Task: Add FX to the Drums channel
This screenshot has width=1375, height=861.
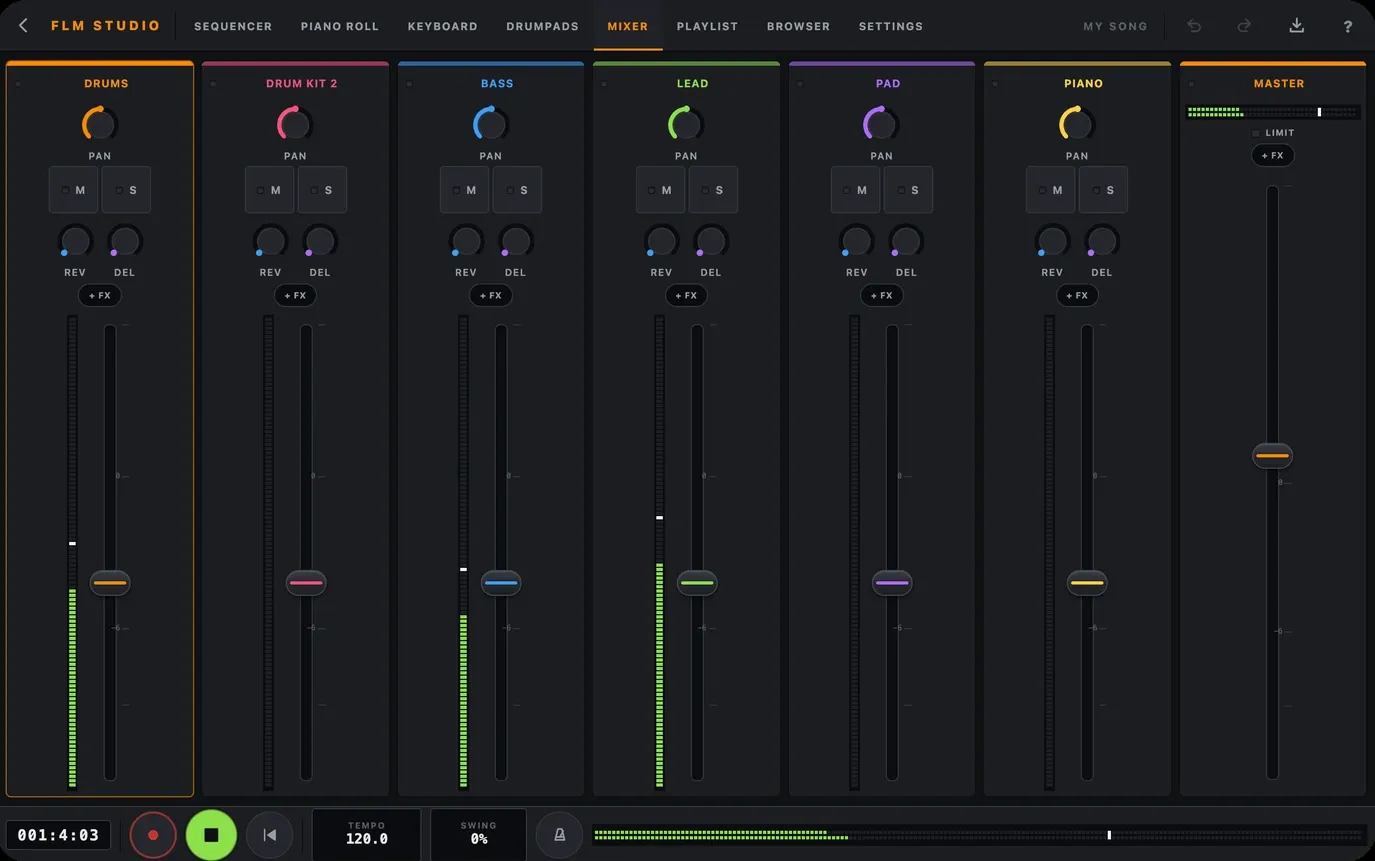Action: pyautogui.click(x=100, y=295)
